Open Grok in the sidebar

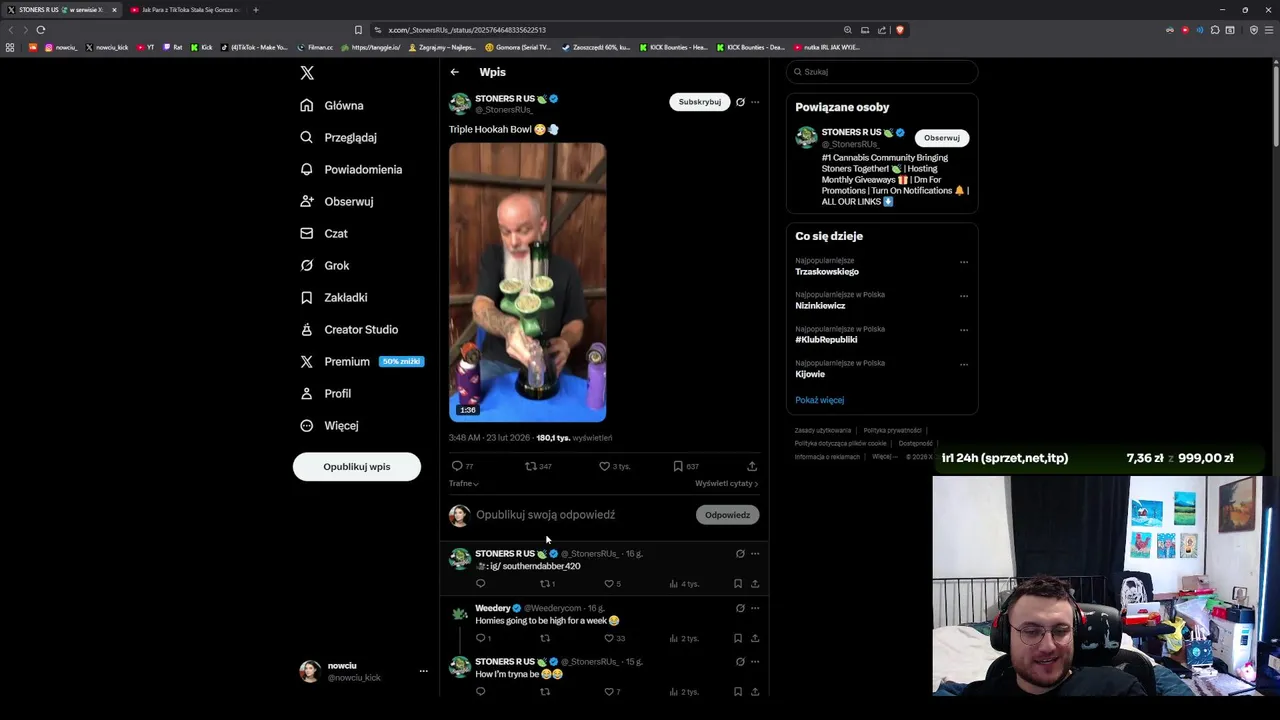tap(325, 265)
